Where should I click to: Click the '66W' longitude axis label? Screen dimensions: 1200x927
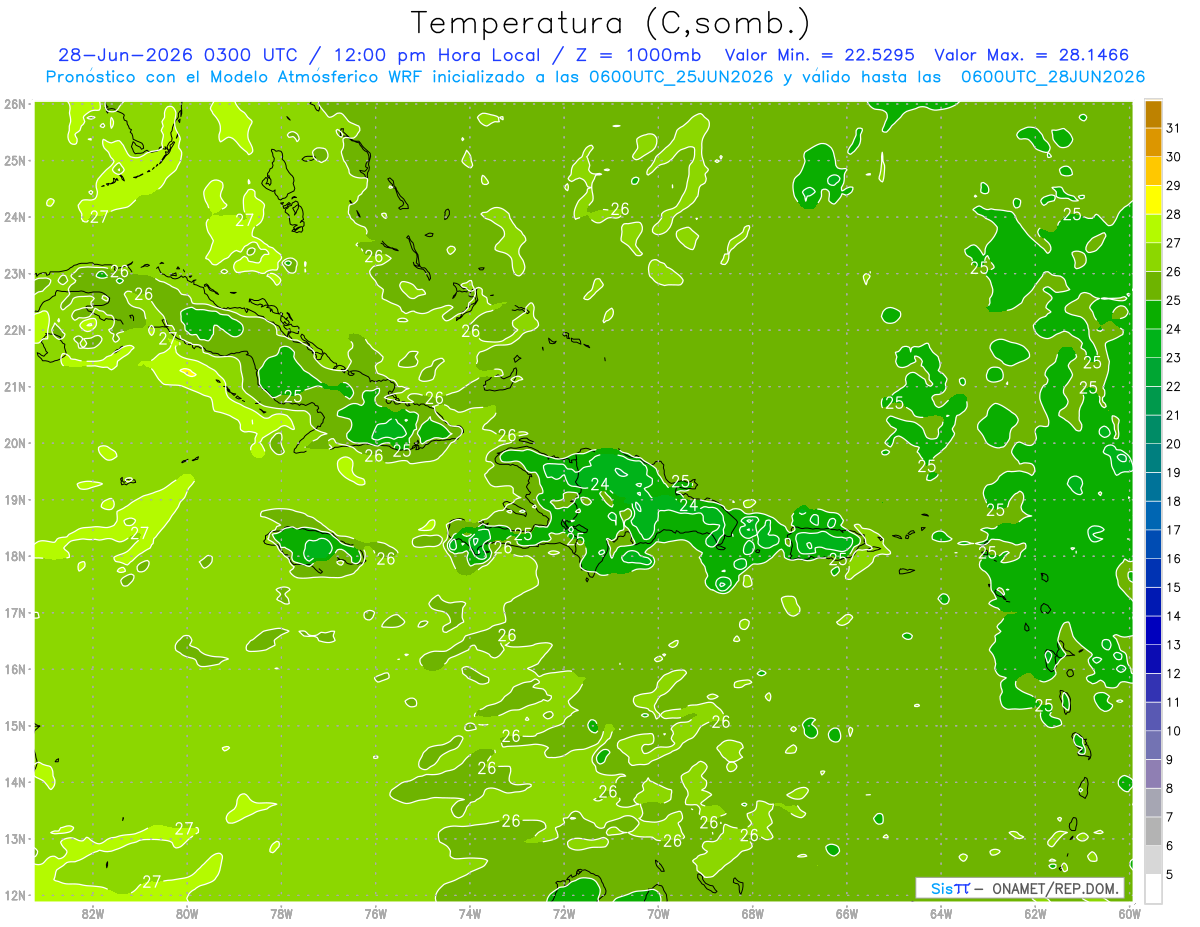(847, 913)
